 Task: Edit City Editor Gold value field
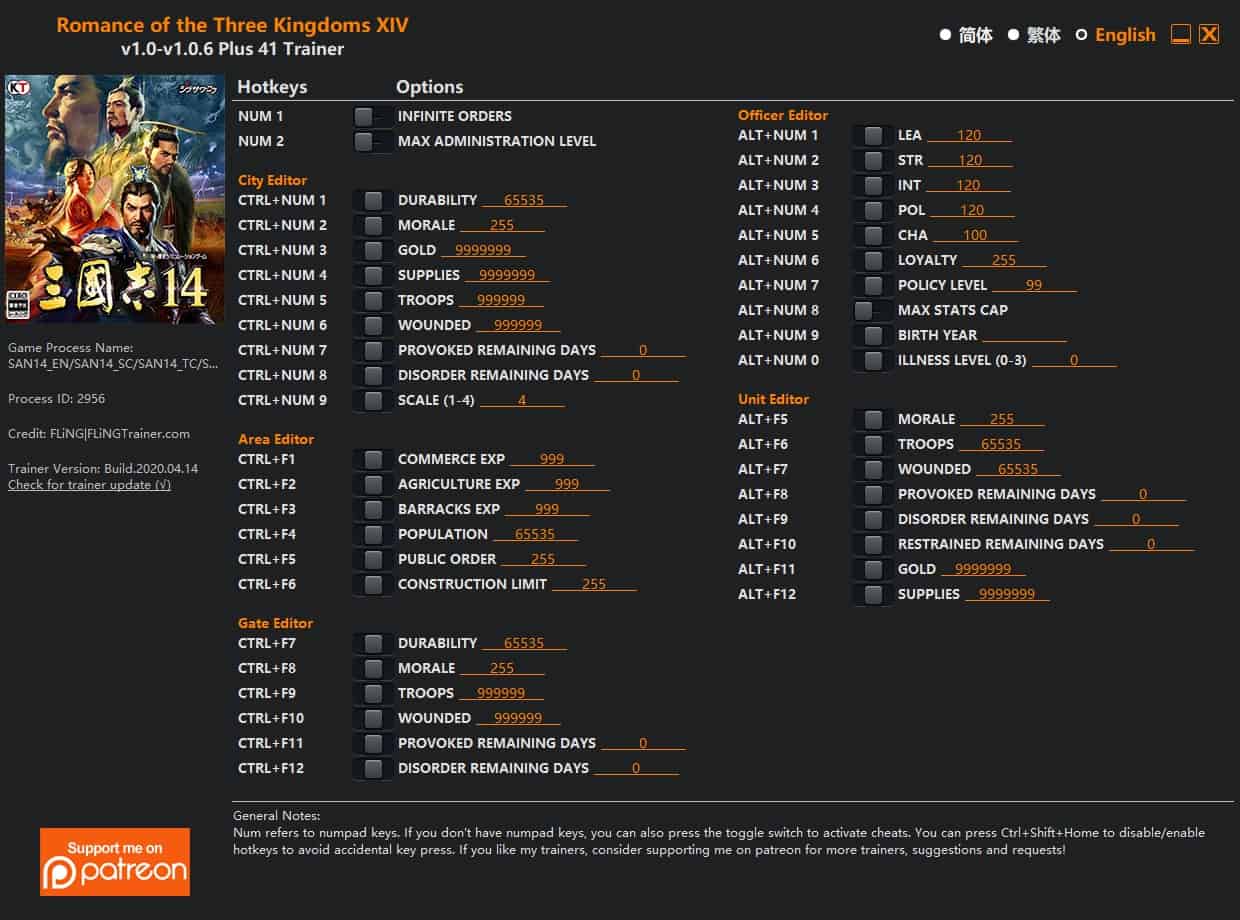coord(483,250)
